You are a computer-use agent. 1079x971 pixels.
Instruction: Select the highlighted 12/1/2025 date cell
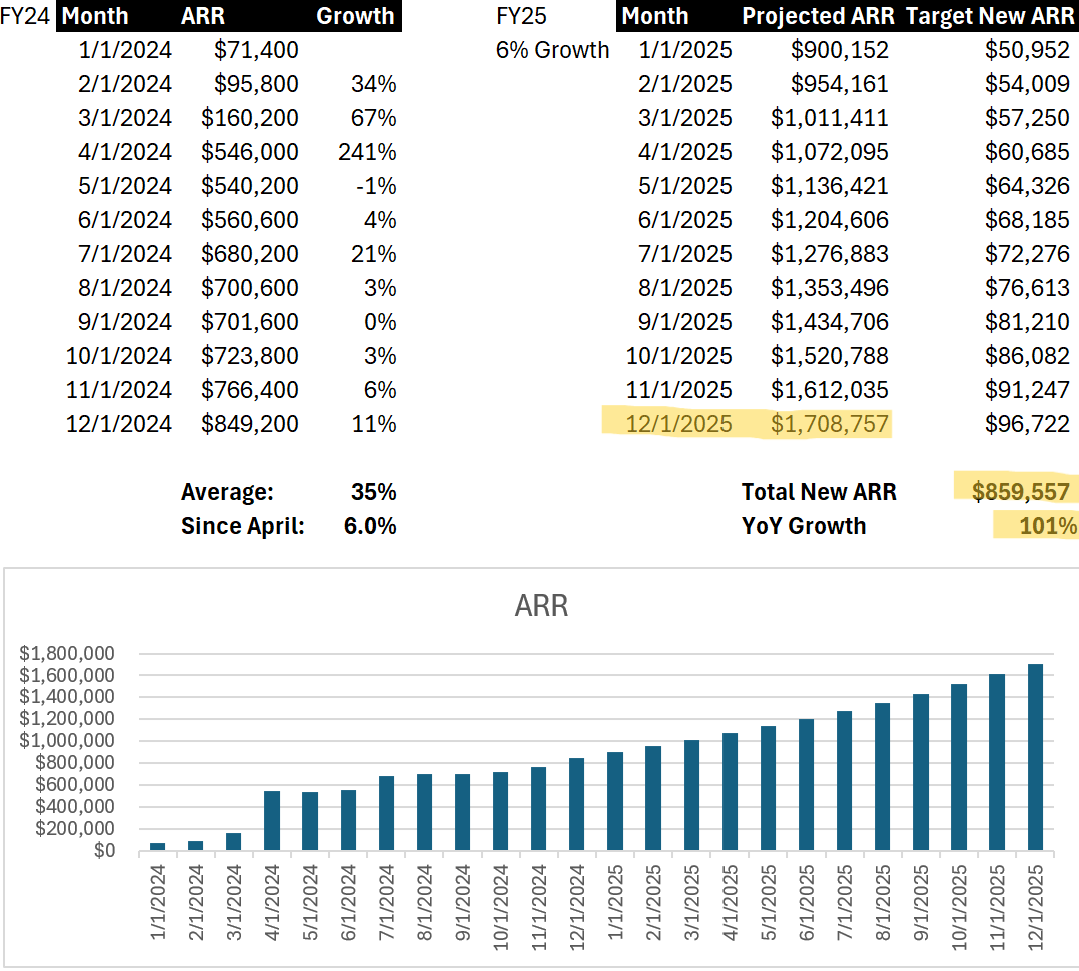click(x=679, y=424)
